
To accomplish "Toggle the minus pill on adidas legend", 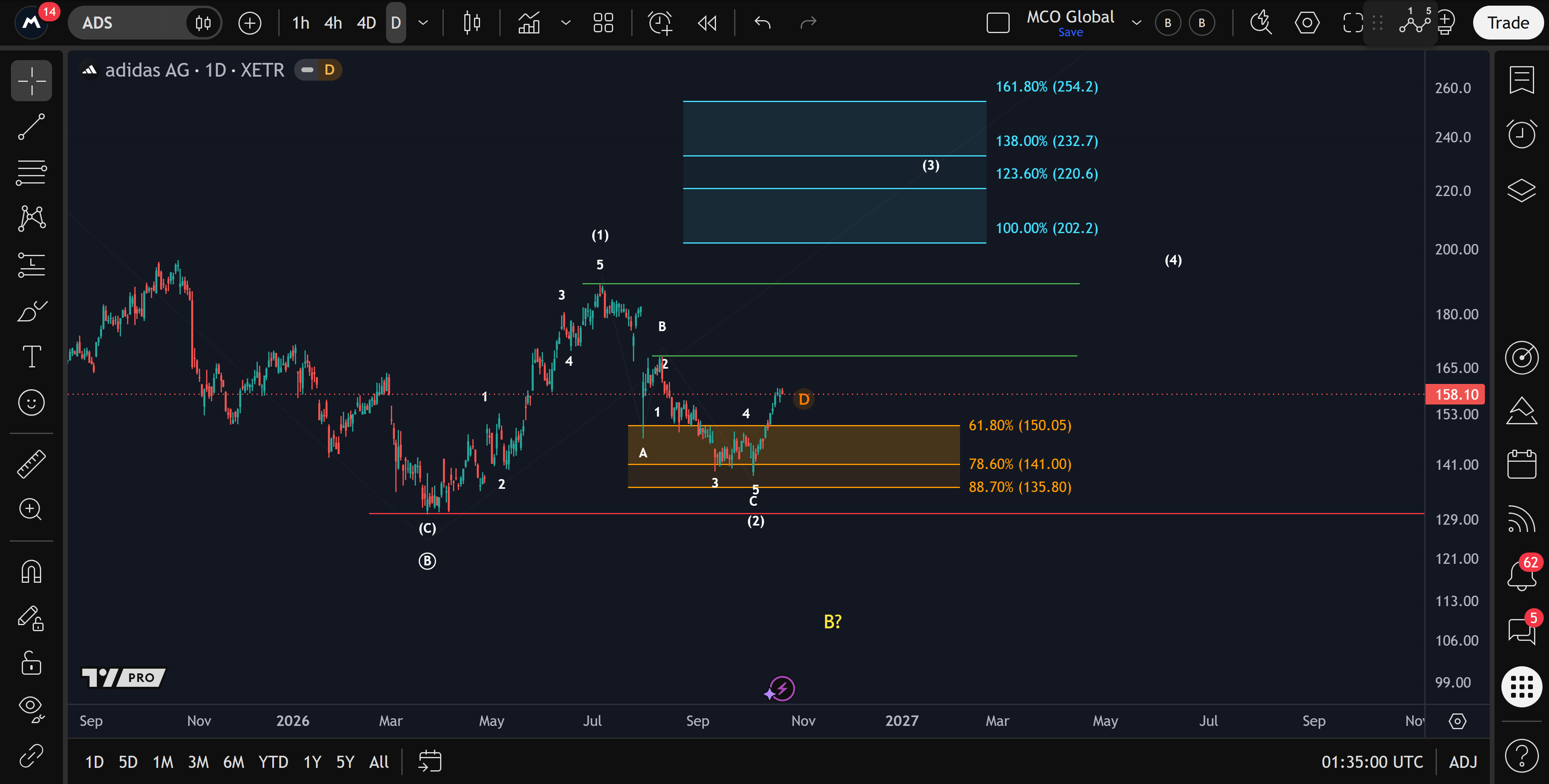I will 307,70.
